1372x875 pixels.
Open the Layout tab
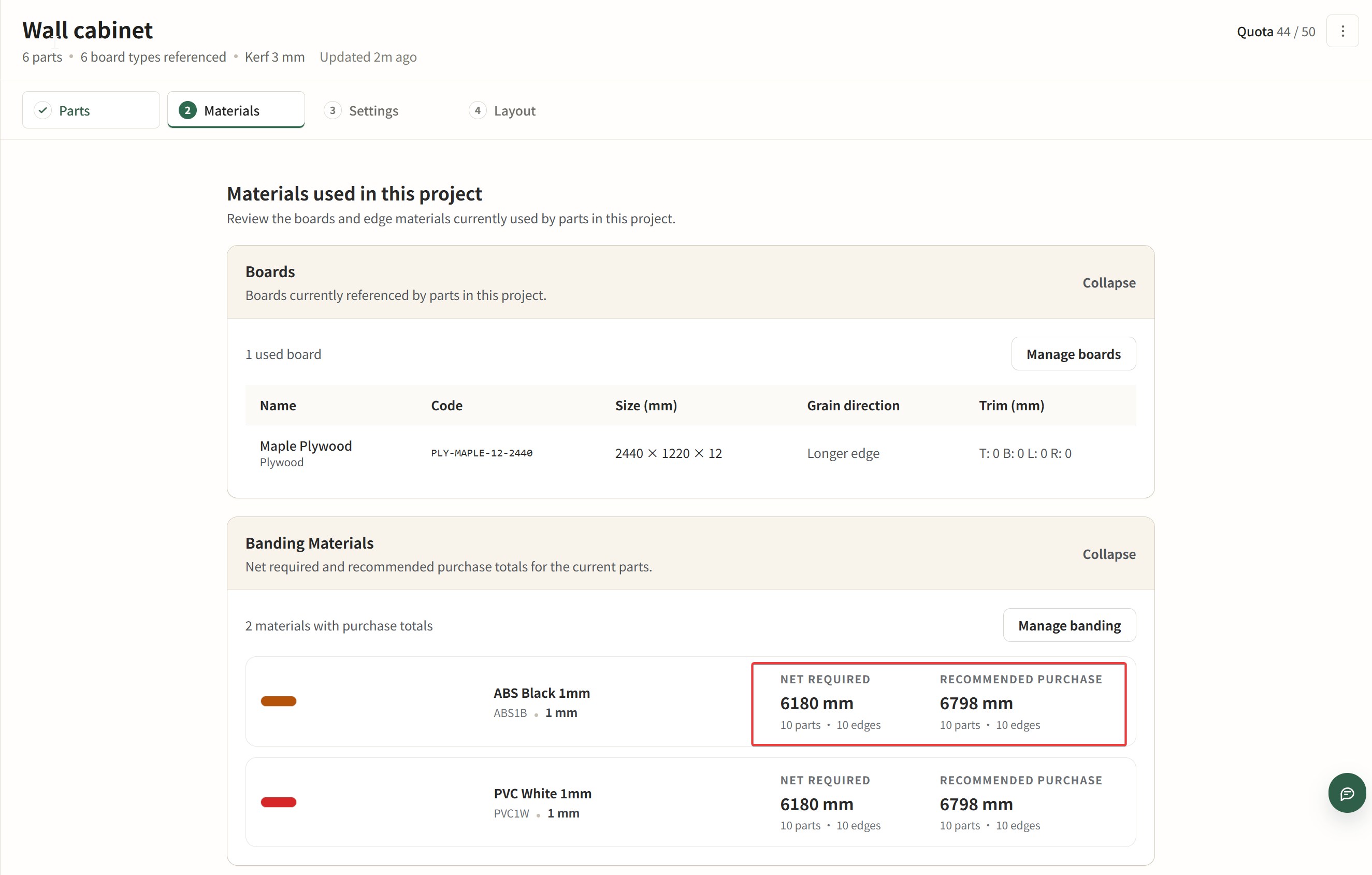click(514, 110)
